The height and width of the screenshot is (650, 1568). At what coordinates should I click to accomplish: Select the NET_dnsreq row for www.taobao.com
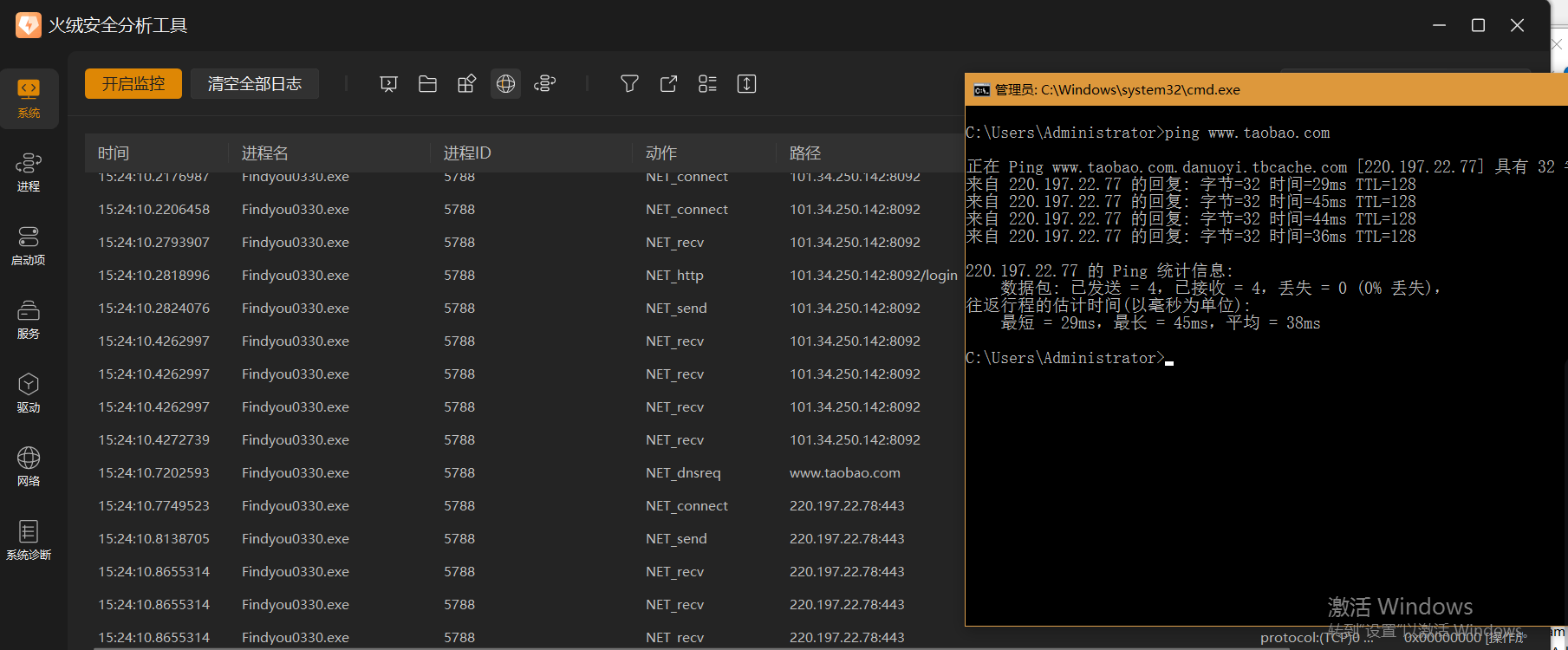524,473
